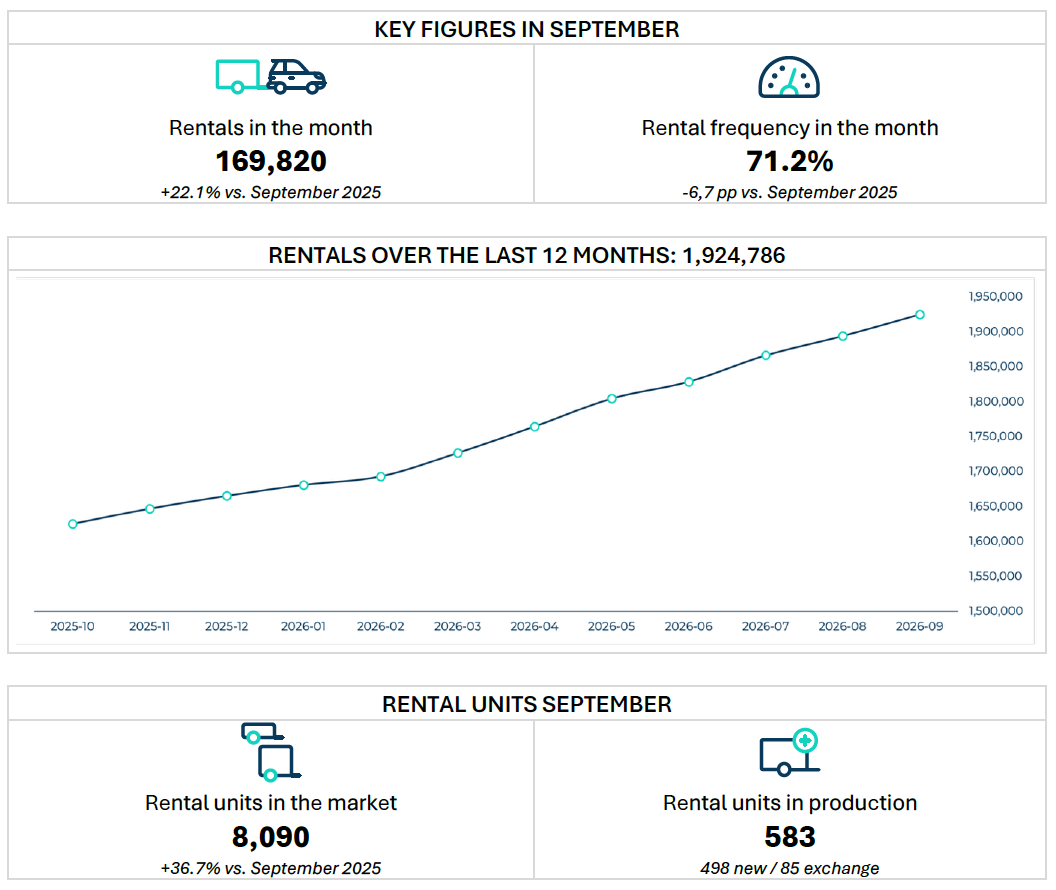Click the 1,500,000 y-axis label
This screenshot has width=1056, height=890.
click(995, 611)
